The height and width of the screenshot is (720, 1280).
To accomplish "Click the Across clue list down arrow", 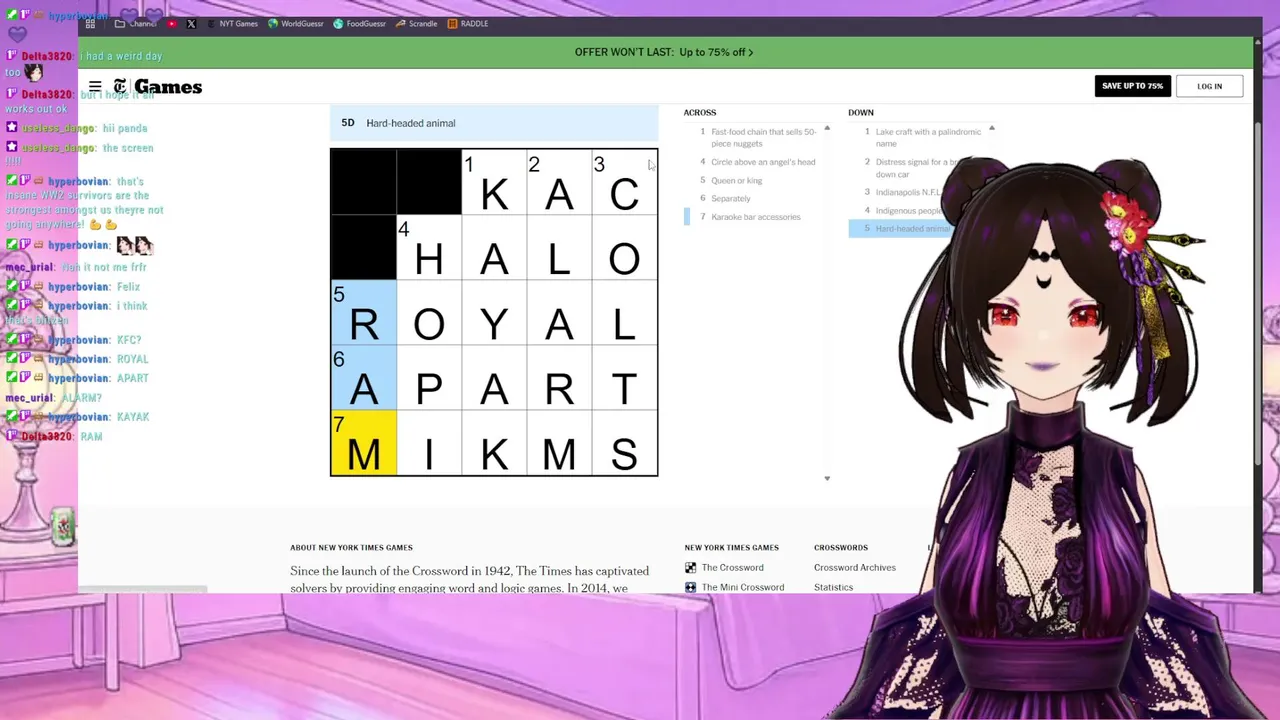I will coord(827,478).
